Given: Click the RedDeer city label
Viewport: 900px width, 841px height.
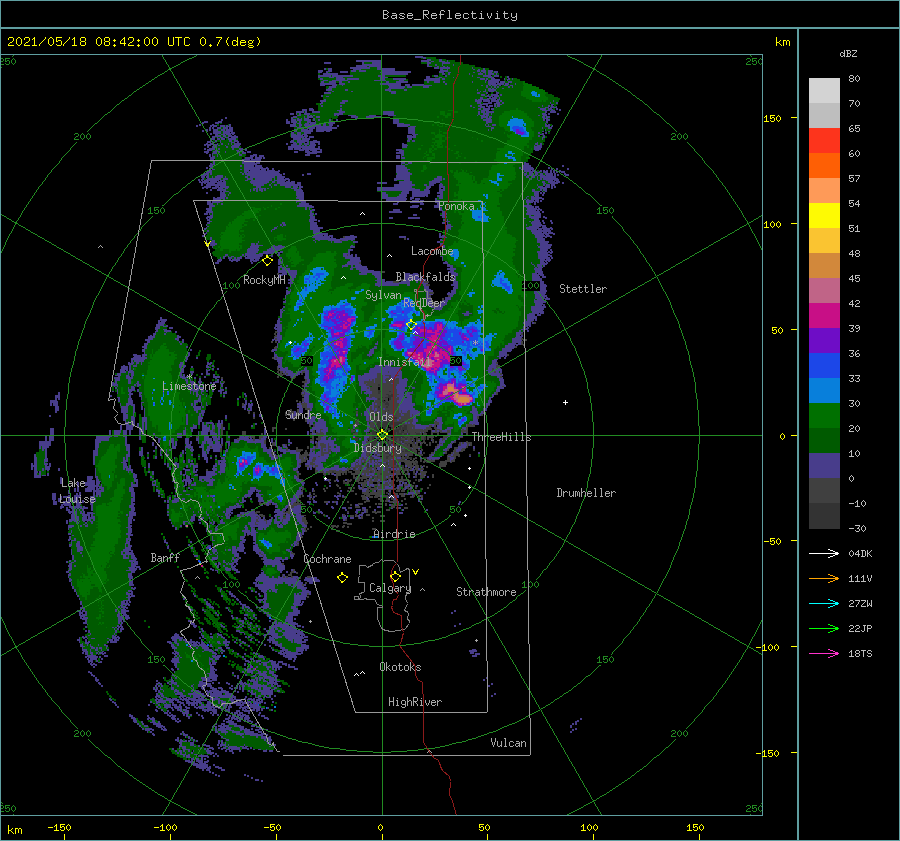Looking at the screenshot, I should pos(424,303).
